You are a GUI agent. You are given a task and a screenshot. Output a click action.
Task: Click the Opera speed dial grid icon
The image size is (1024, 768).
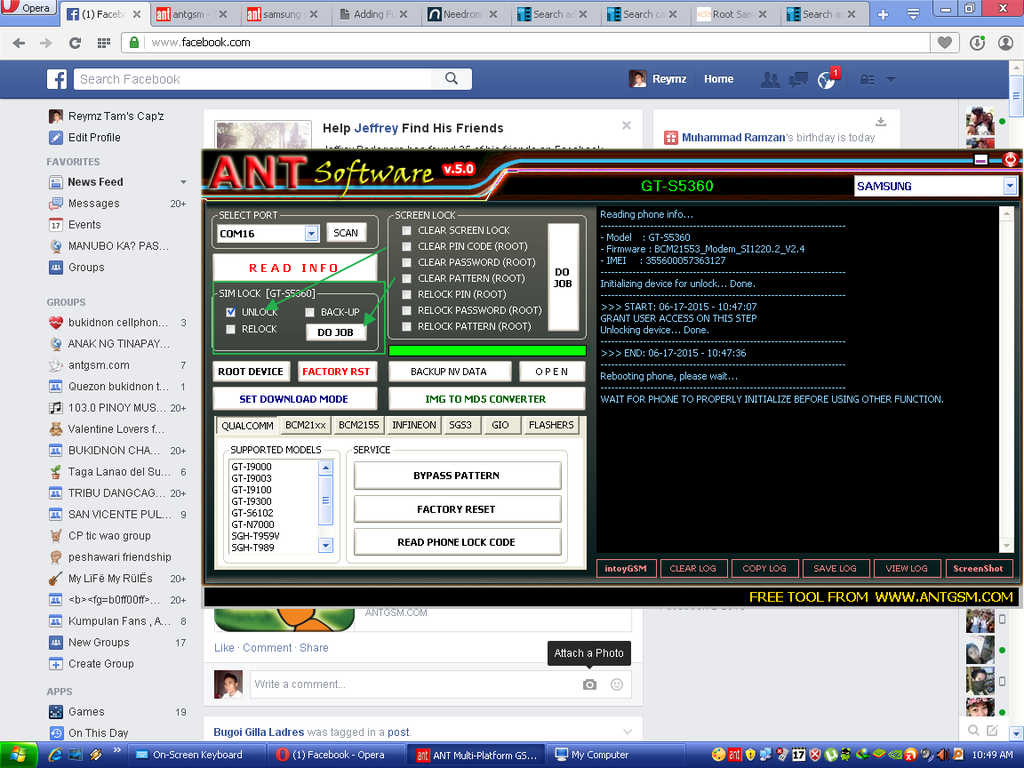pyautogui.click(x=103, y=43)
